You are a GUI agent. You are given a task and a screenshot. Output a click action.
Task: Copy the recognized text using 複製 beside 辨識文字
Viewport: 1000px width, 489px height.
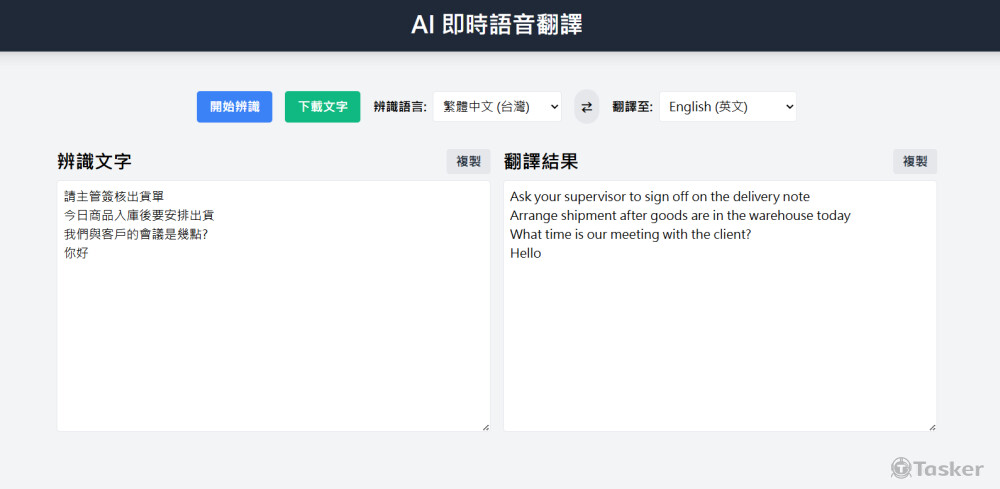[x=468, y=161]
